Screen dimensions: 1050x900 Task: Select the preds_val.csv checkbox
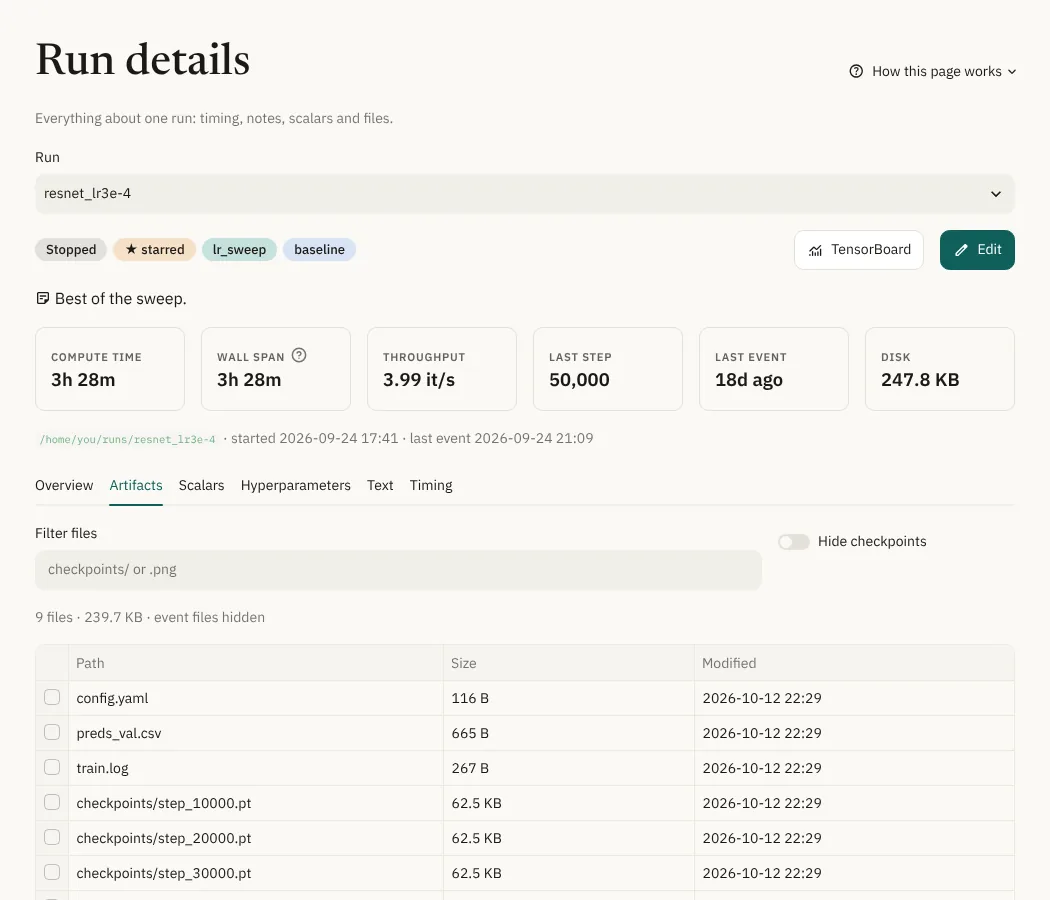coord(52,732)
